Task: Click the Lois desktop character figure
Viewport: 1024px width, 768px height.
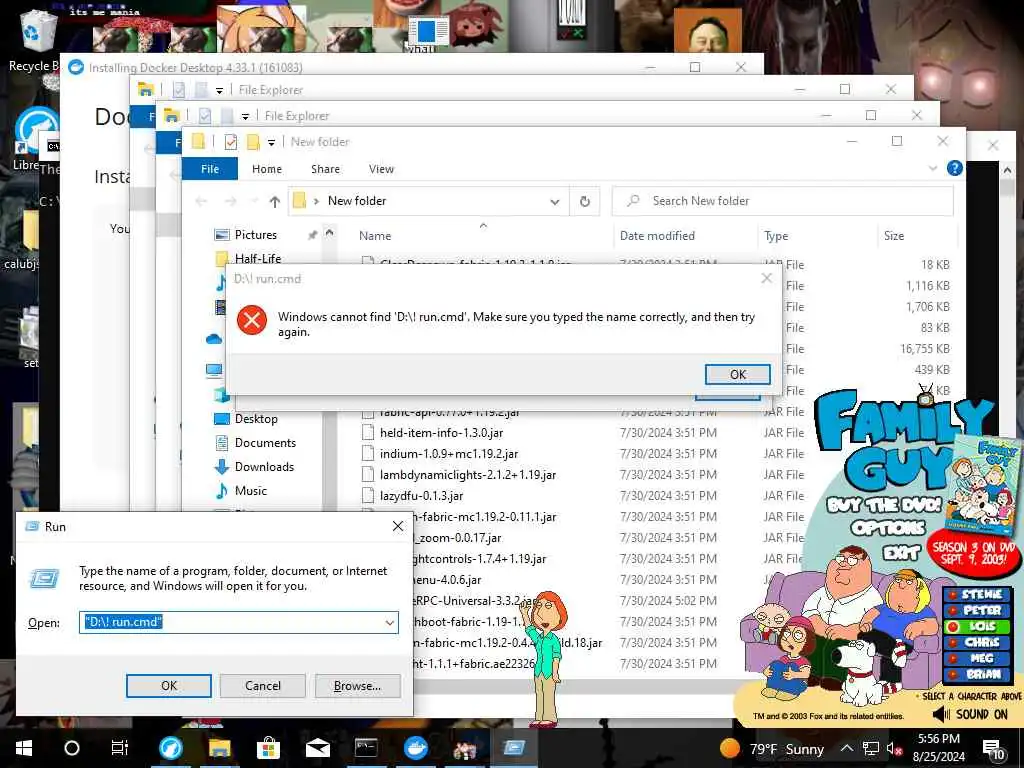Action: tap(545, 658)
